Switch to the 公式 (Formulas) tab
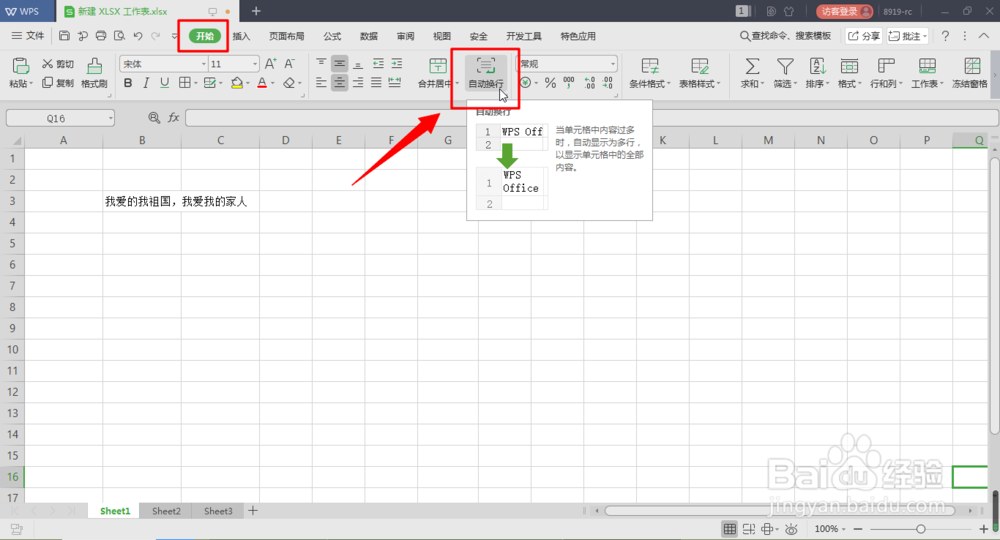Screen dimensions: 1000x540 [x=332, y=36]
